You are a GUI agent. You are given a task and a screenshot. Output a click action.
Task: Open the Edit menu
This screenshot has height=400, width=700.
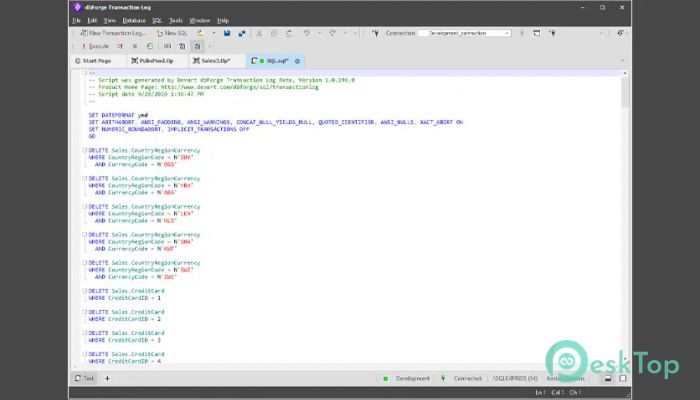pos(92,21)
